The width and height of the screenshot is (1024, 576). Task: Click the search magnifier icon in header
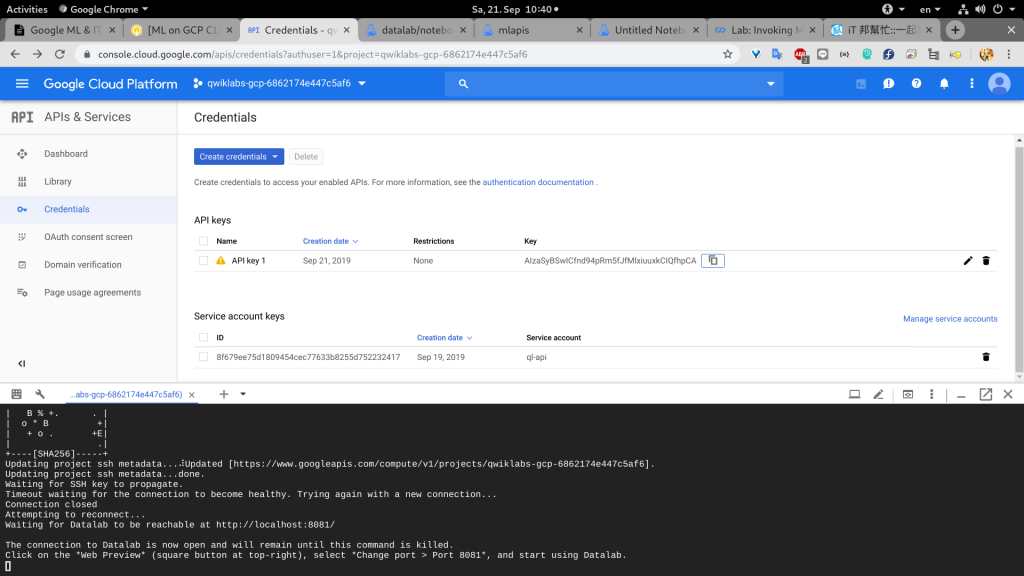[x=463, y=84]
